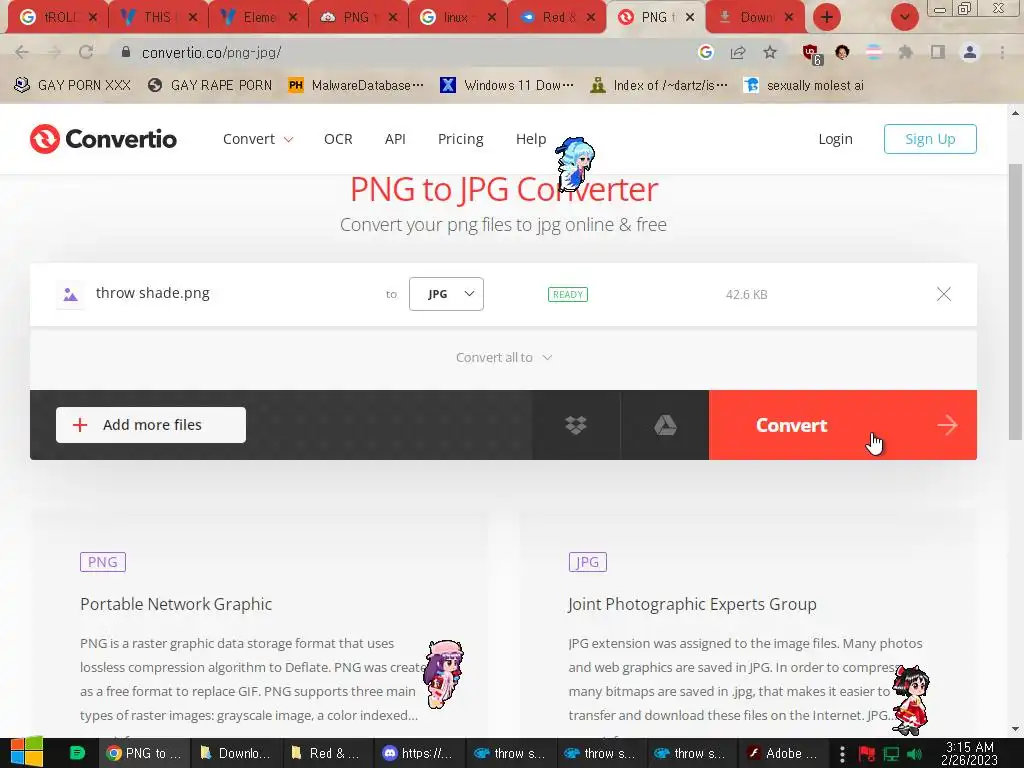Open the green app icon in the taskbar

[x=77, y=753]
